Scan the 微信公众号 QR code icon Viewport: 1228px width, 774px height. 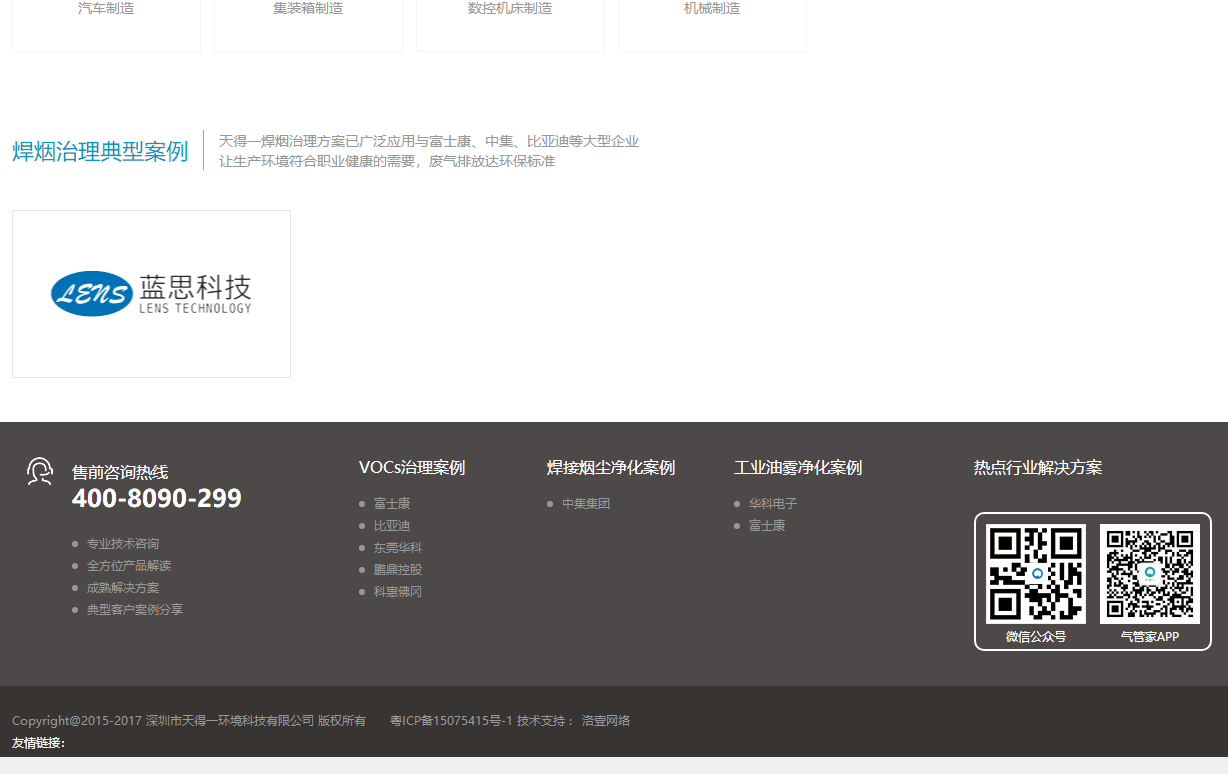pyautogui.click(x=1035, y=573)
